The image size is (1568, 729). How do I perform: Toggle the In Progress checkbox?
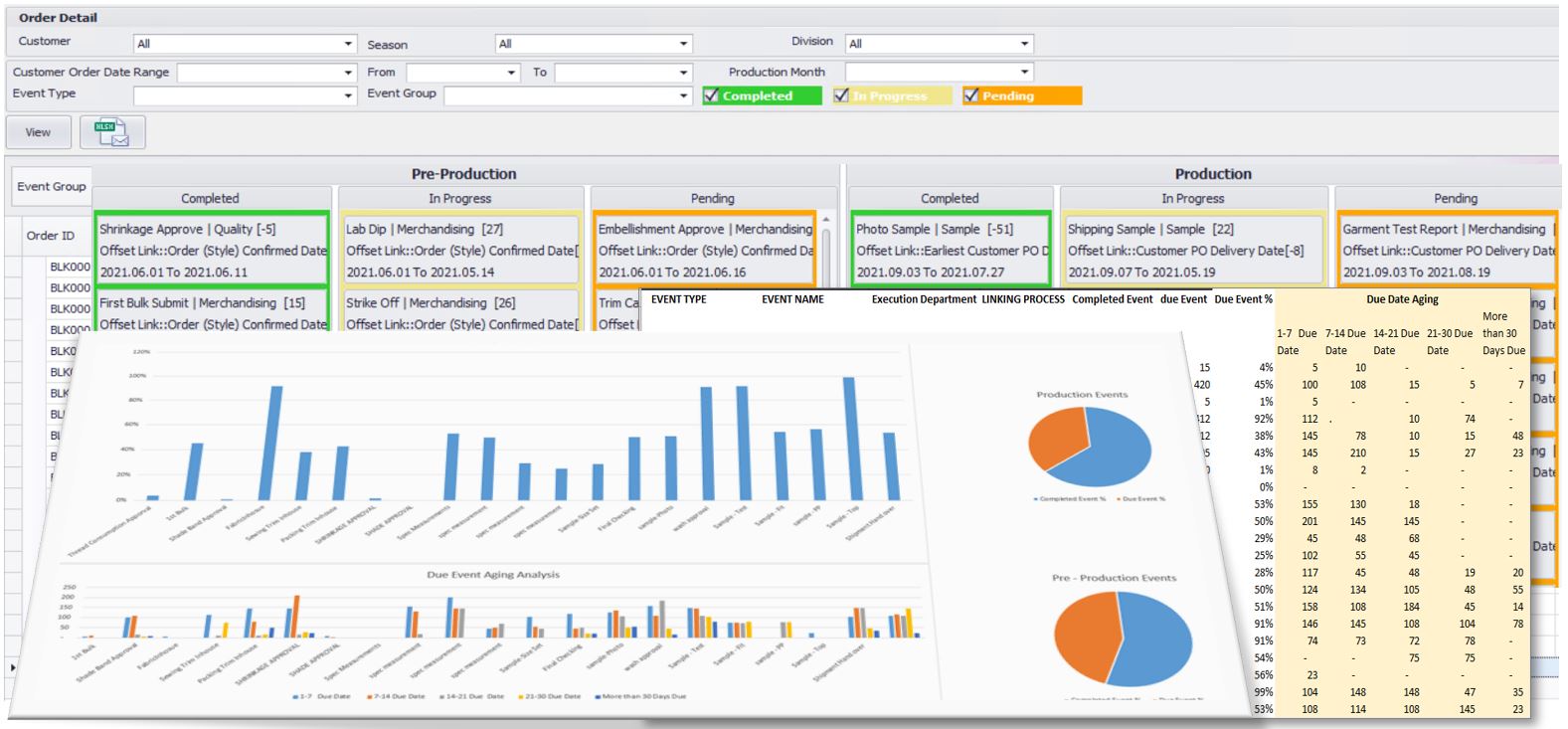coord(841,95)
